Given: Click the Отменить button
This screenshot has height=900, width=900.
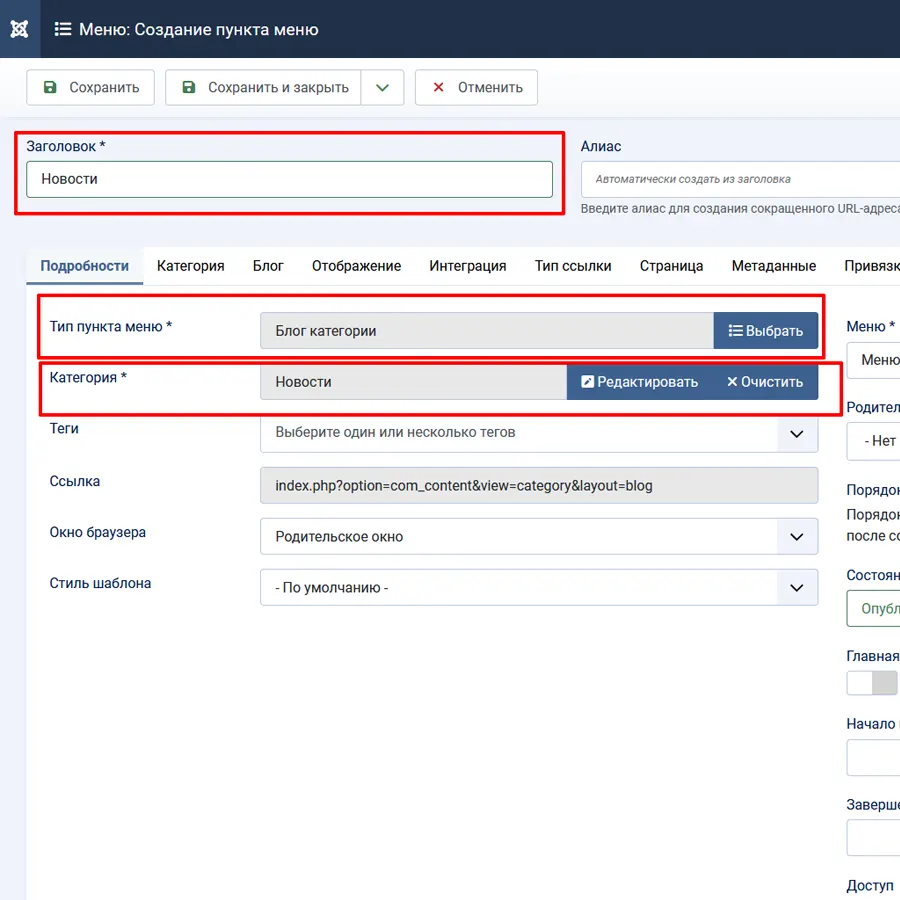Looking at the screenshot, I should 476,87.
